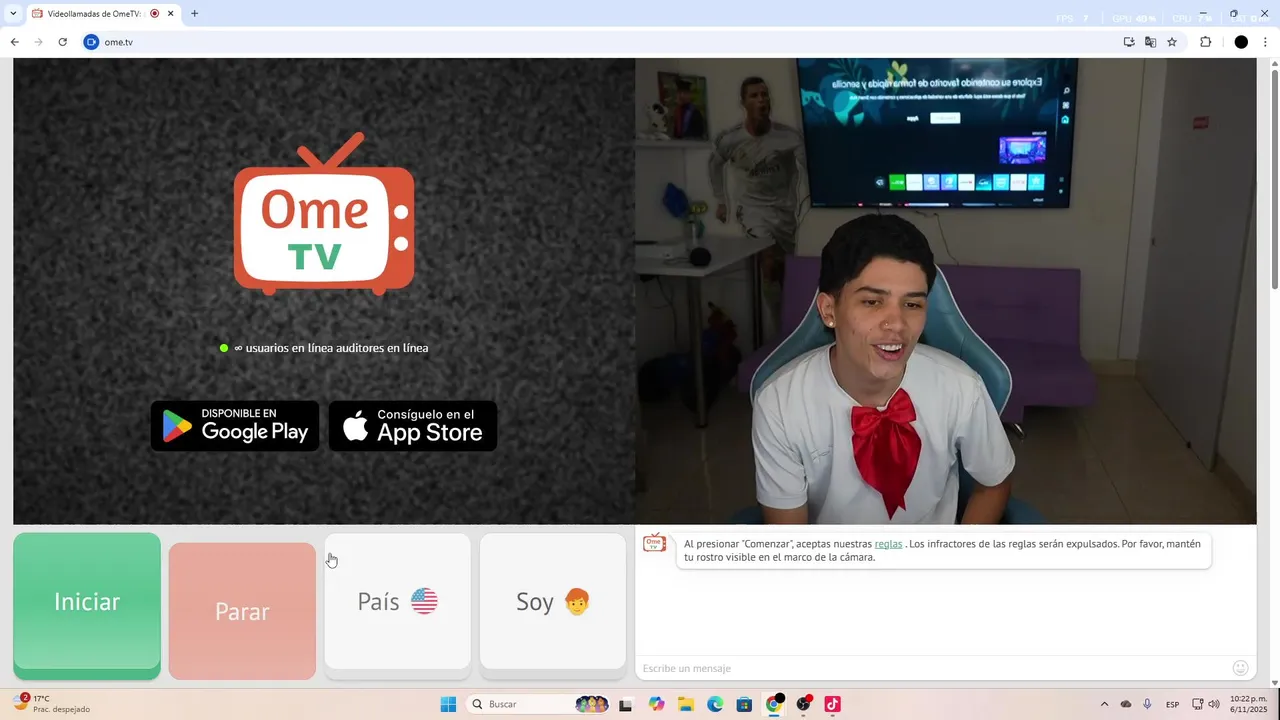Click the local webcam preview
Image resolution: width=1280 pixels, height=720 pixels.
945,291
